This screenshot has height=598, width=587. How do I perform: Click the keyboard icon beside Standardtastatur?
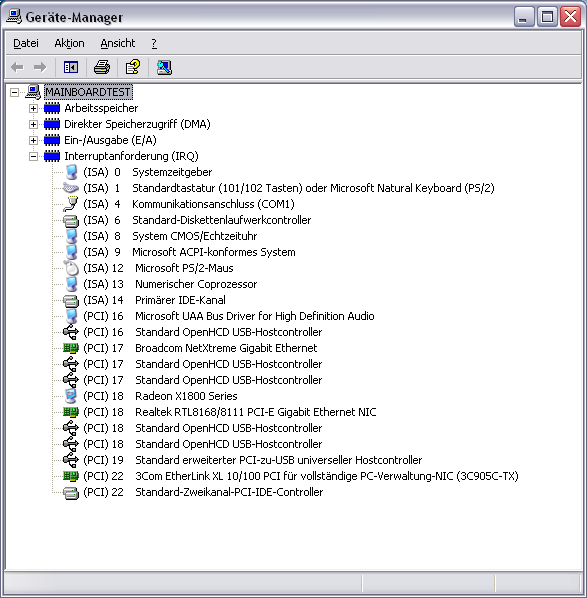(x=71, y=188)
